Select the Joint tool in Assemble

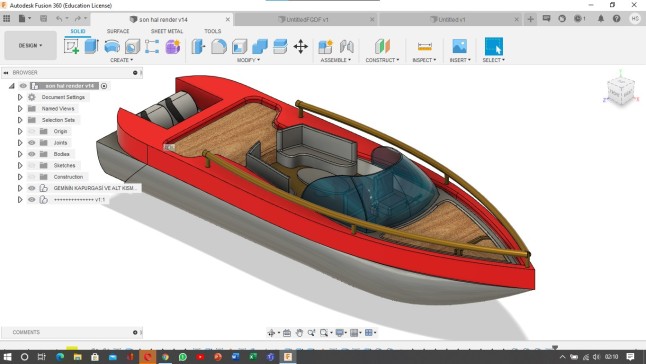[x=346, y=46]
